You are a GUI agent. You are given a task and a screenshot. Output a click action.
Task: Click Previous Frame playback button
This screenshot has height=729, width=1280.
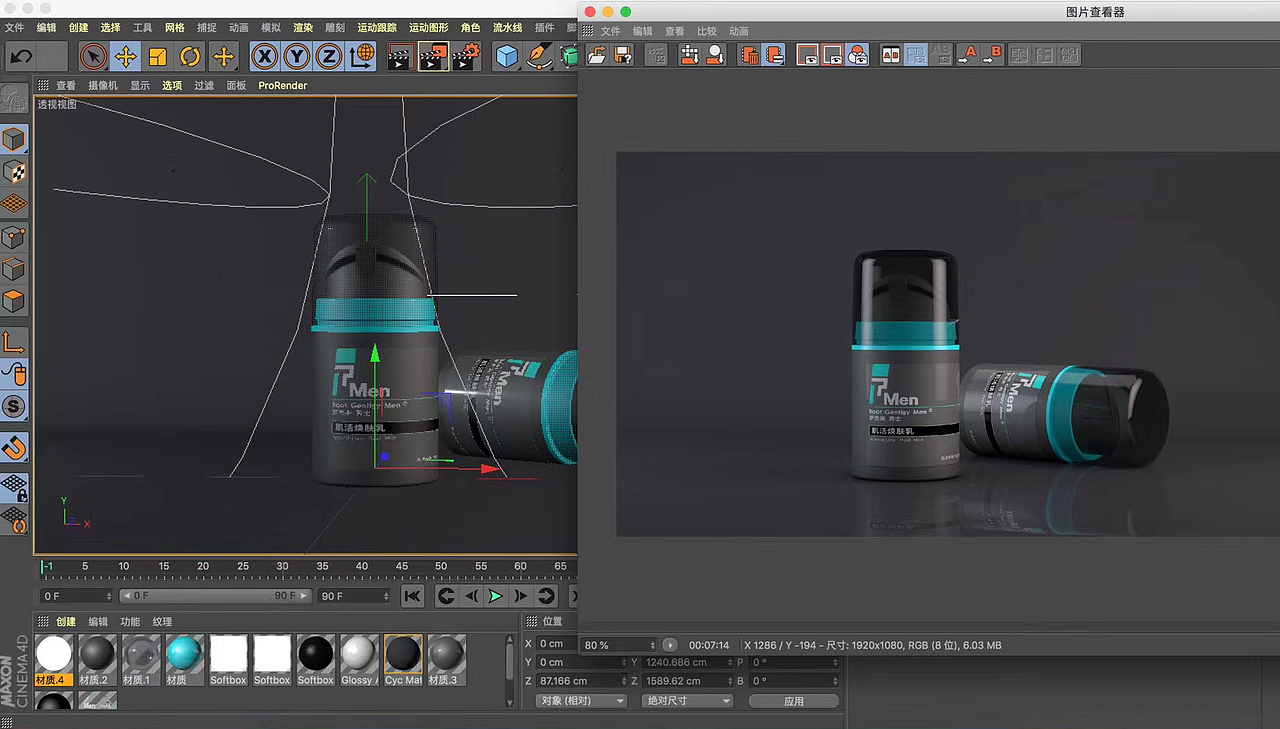pyautogui.click(x=471, y=596)
